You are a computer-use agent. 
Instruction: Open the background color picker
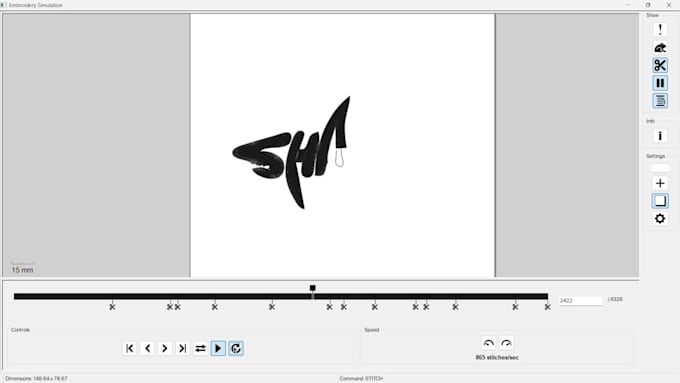[x=660, y=168]
